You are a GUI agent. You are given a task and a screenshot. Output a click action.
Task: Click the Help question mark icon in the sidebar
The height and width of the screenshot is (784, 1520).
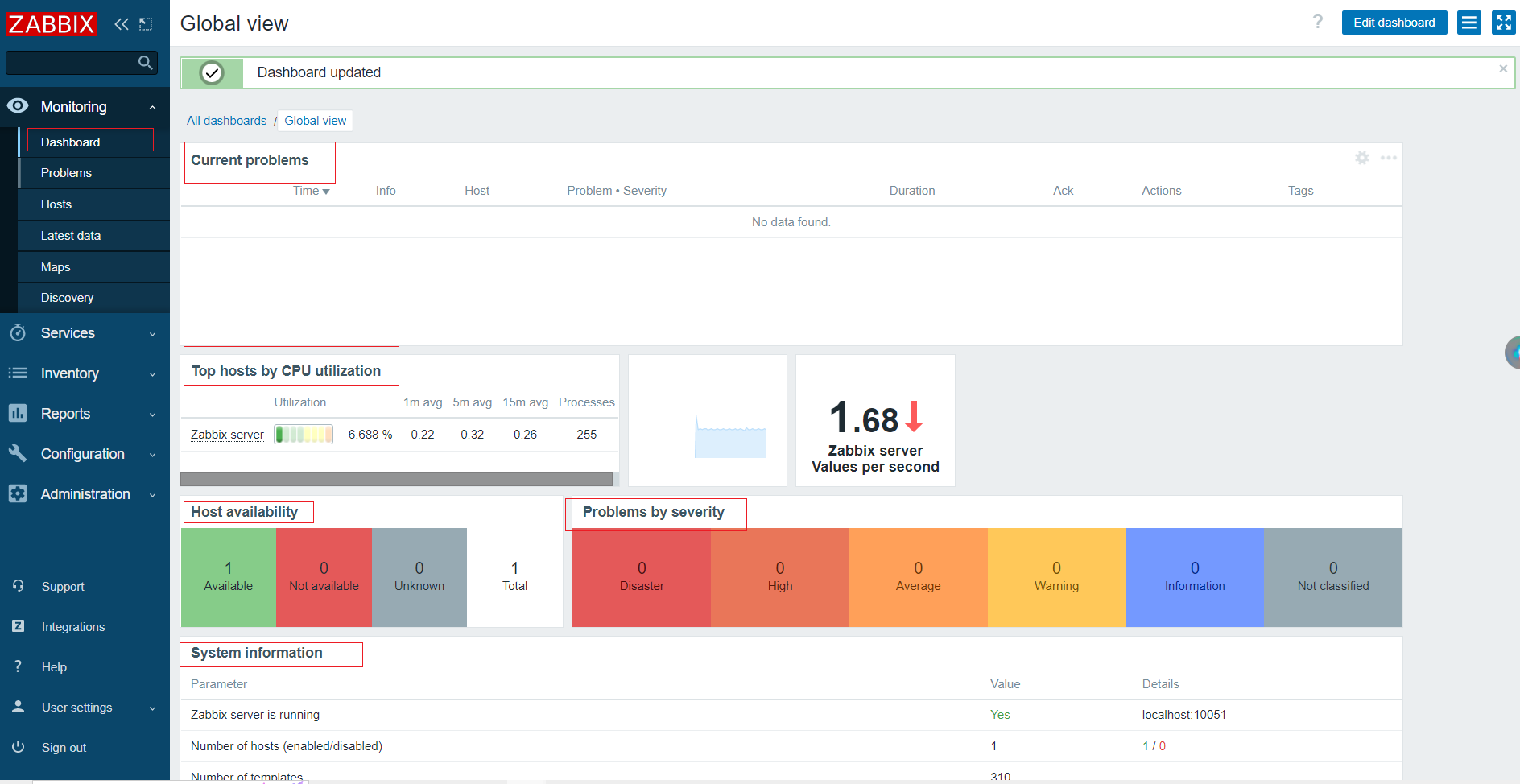[x=19, y=666]
